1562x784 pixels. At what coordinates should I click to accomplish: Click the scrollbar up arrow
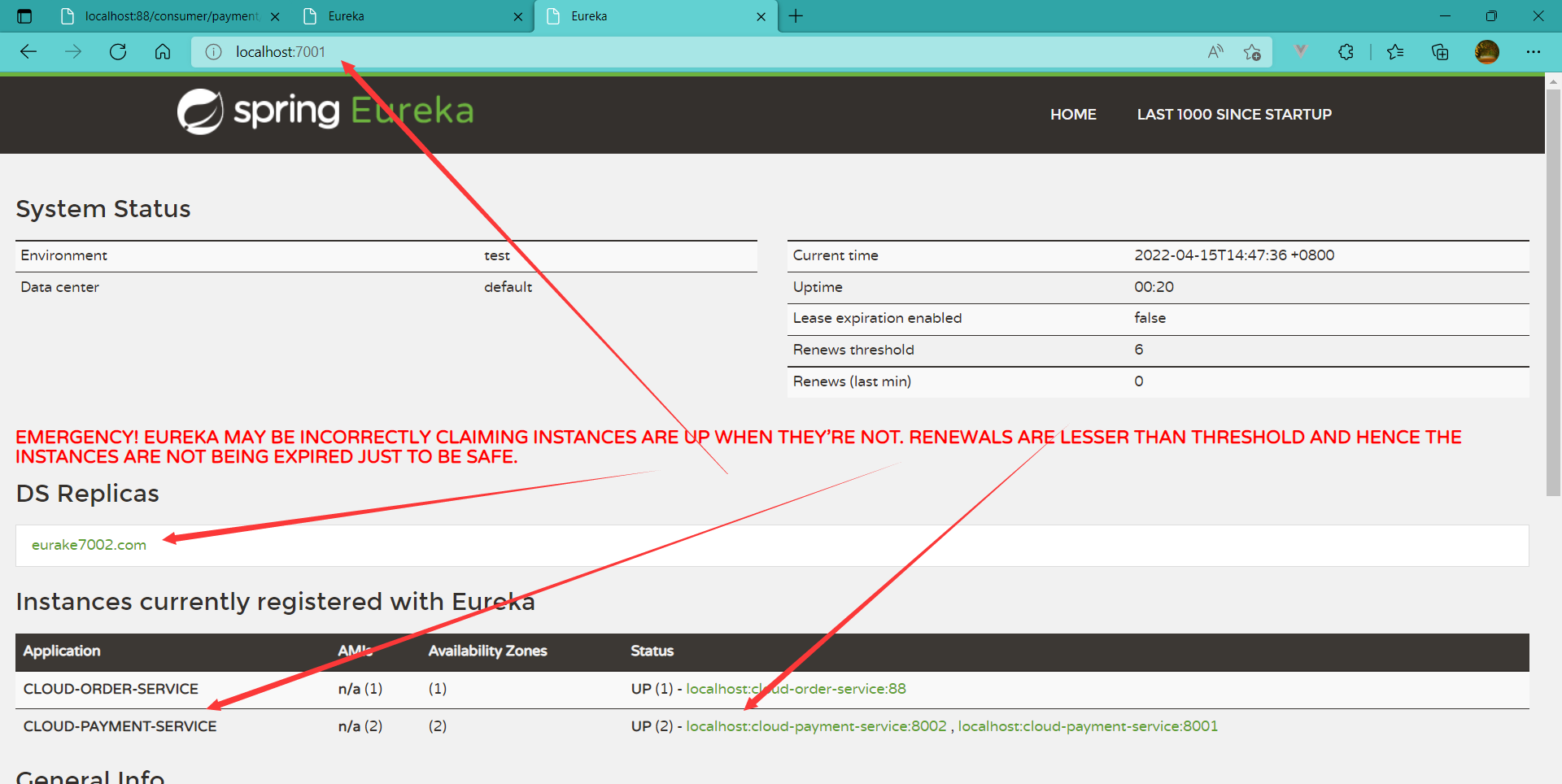tap(1553, 81)
